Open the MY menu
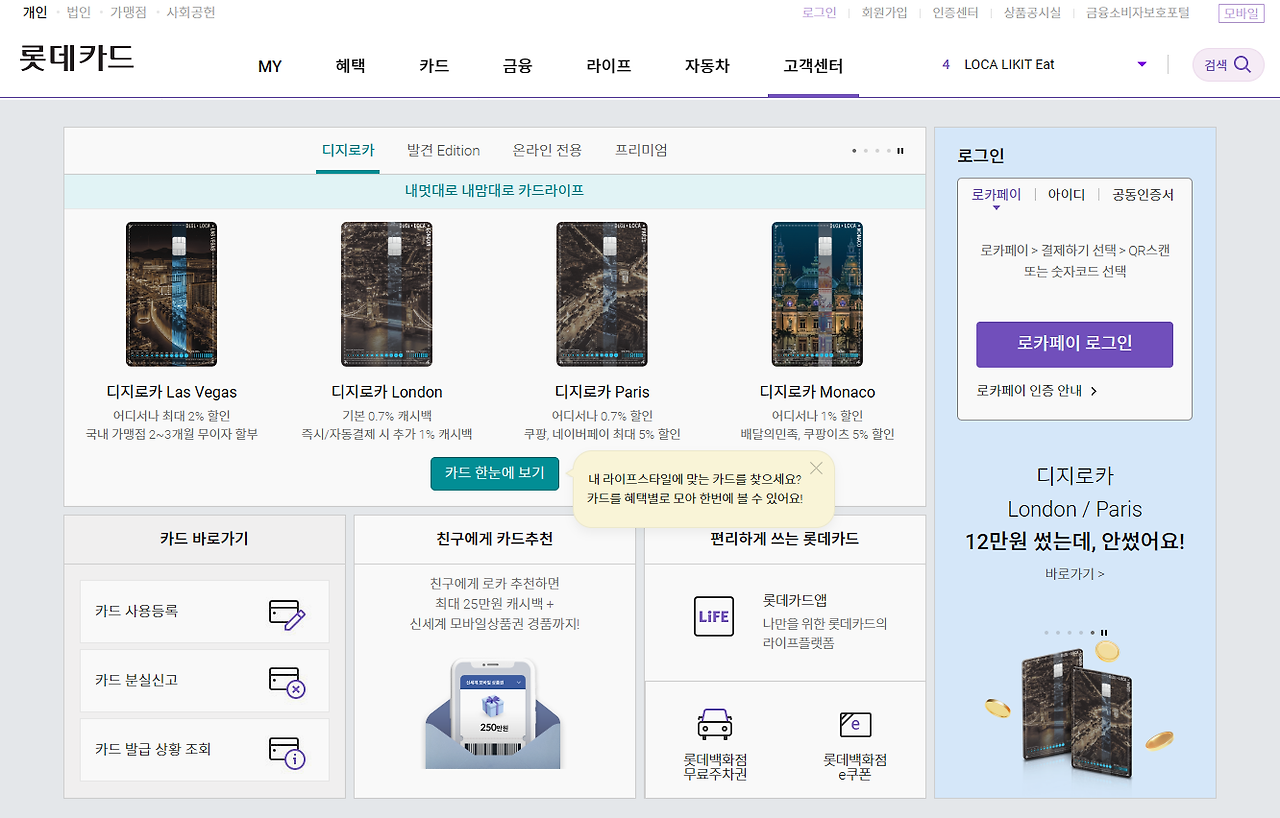 click(270, 66)
